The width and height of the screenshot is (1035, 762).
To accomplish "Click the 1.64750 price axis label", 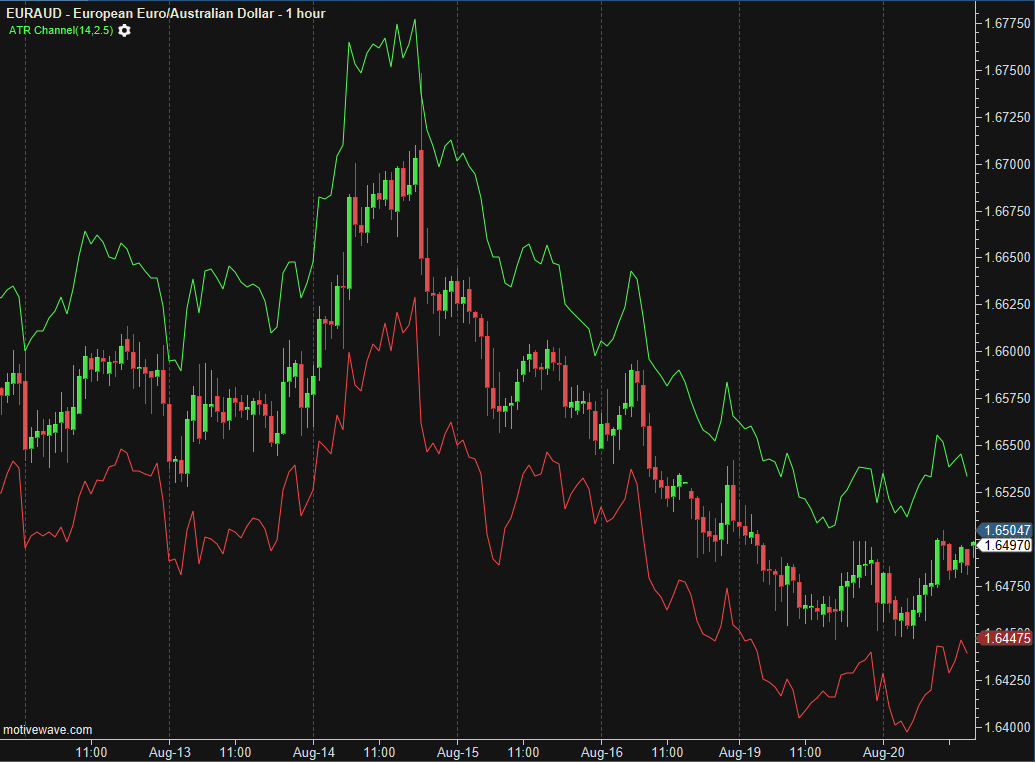I will pos(1007,586).
